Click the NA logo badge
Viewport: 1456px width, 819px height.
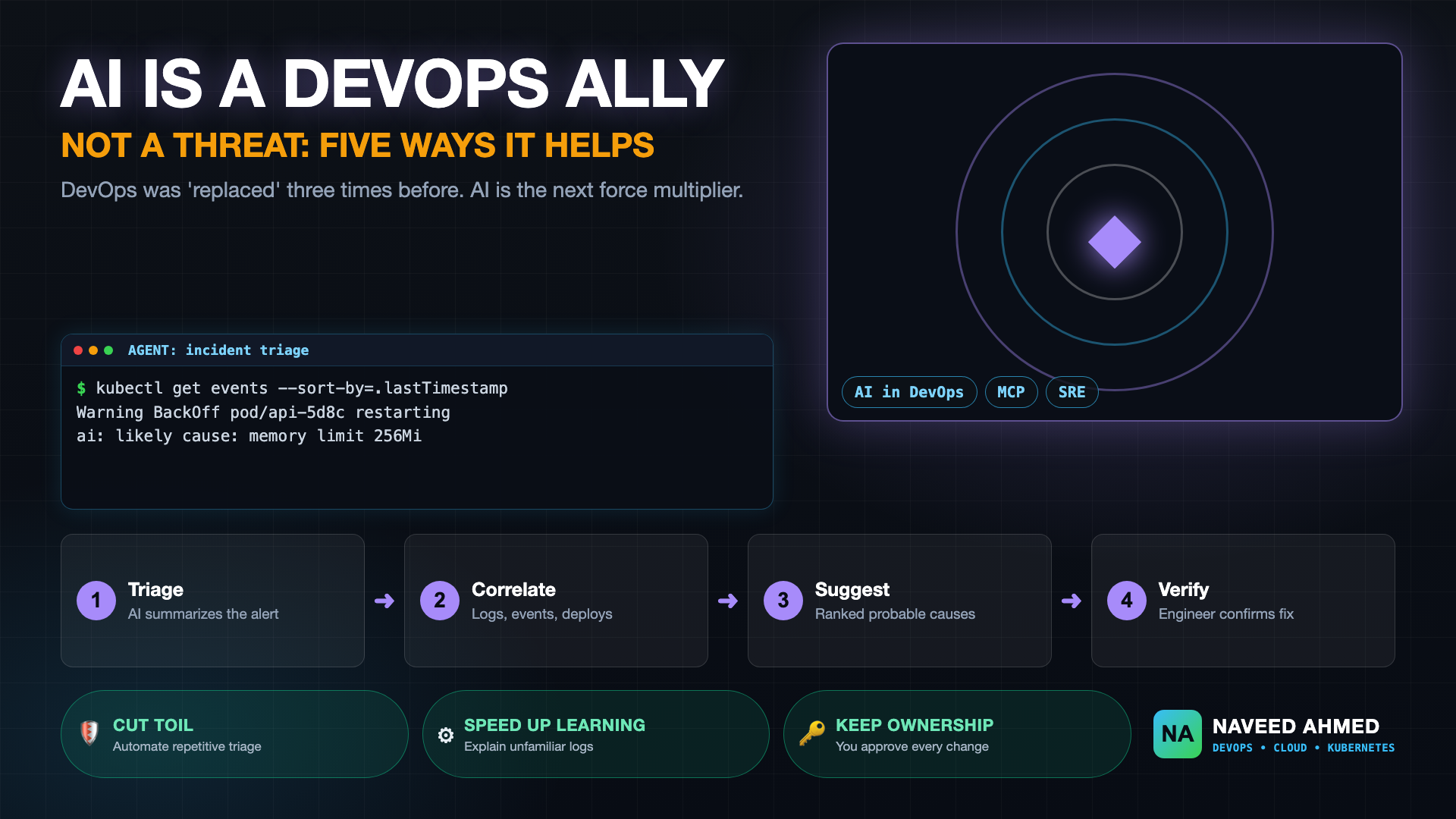1177,734
